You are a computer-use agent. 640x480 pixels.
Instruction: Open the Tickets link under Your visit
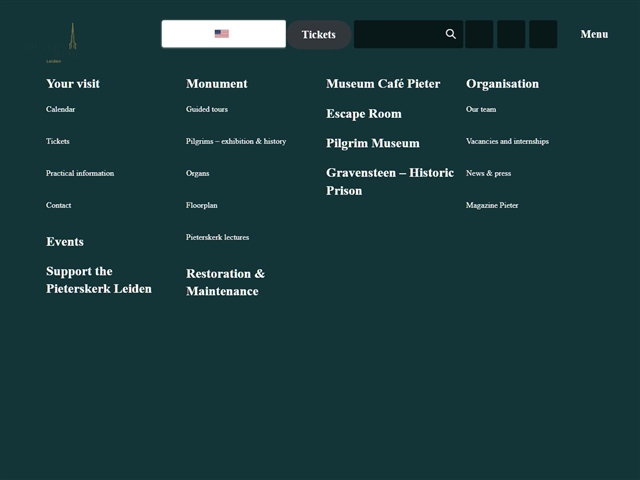58,141
